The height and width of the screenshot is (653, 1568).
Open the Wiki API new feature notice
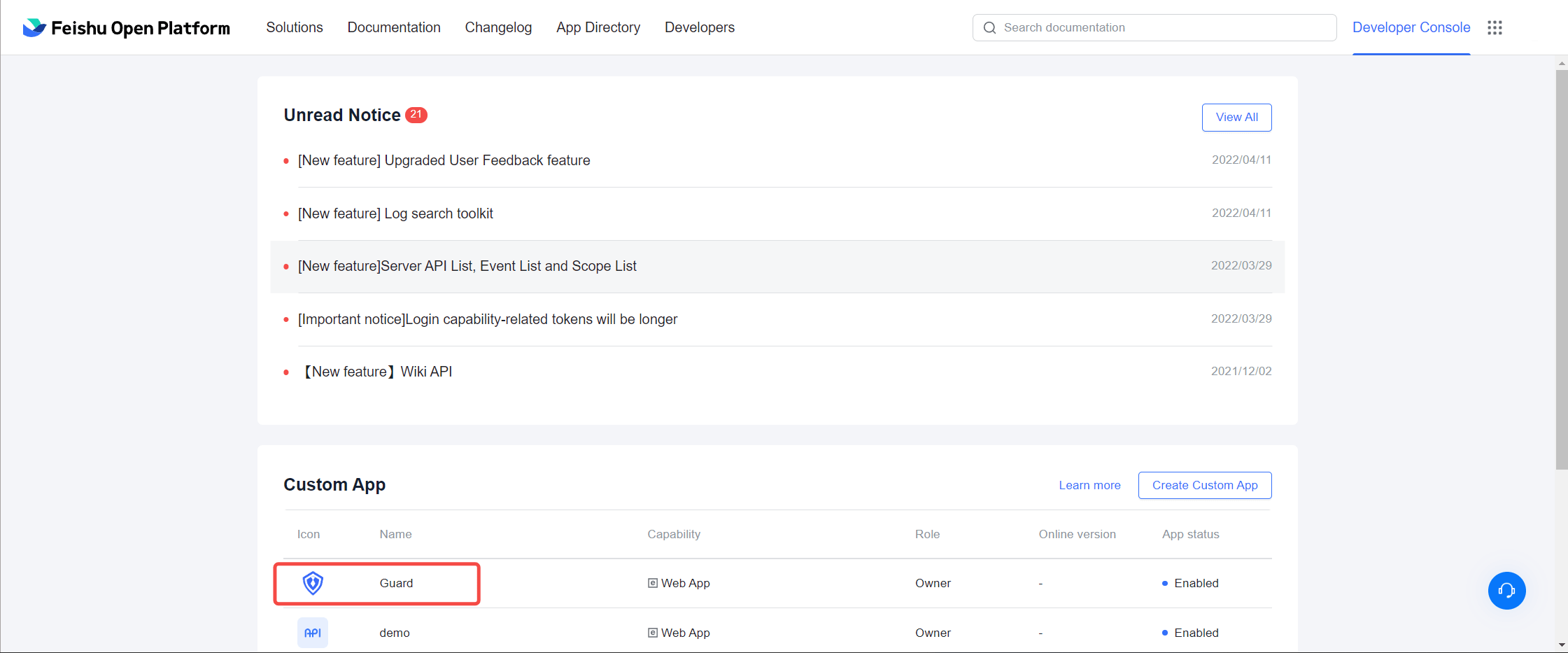(x=378, y=372)
